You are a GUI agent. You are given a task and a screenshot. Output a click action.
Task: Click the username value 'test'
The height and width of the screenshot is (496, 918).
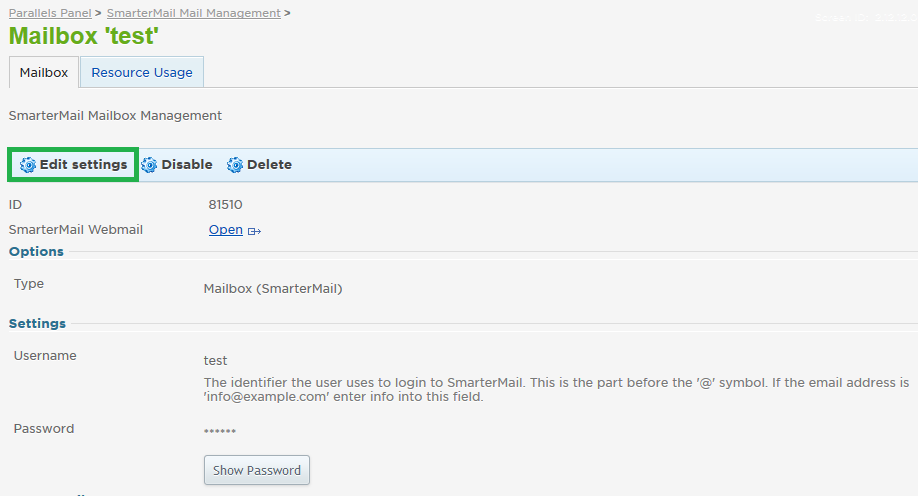215,361
